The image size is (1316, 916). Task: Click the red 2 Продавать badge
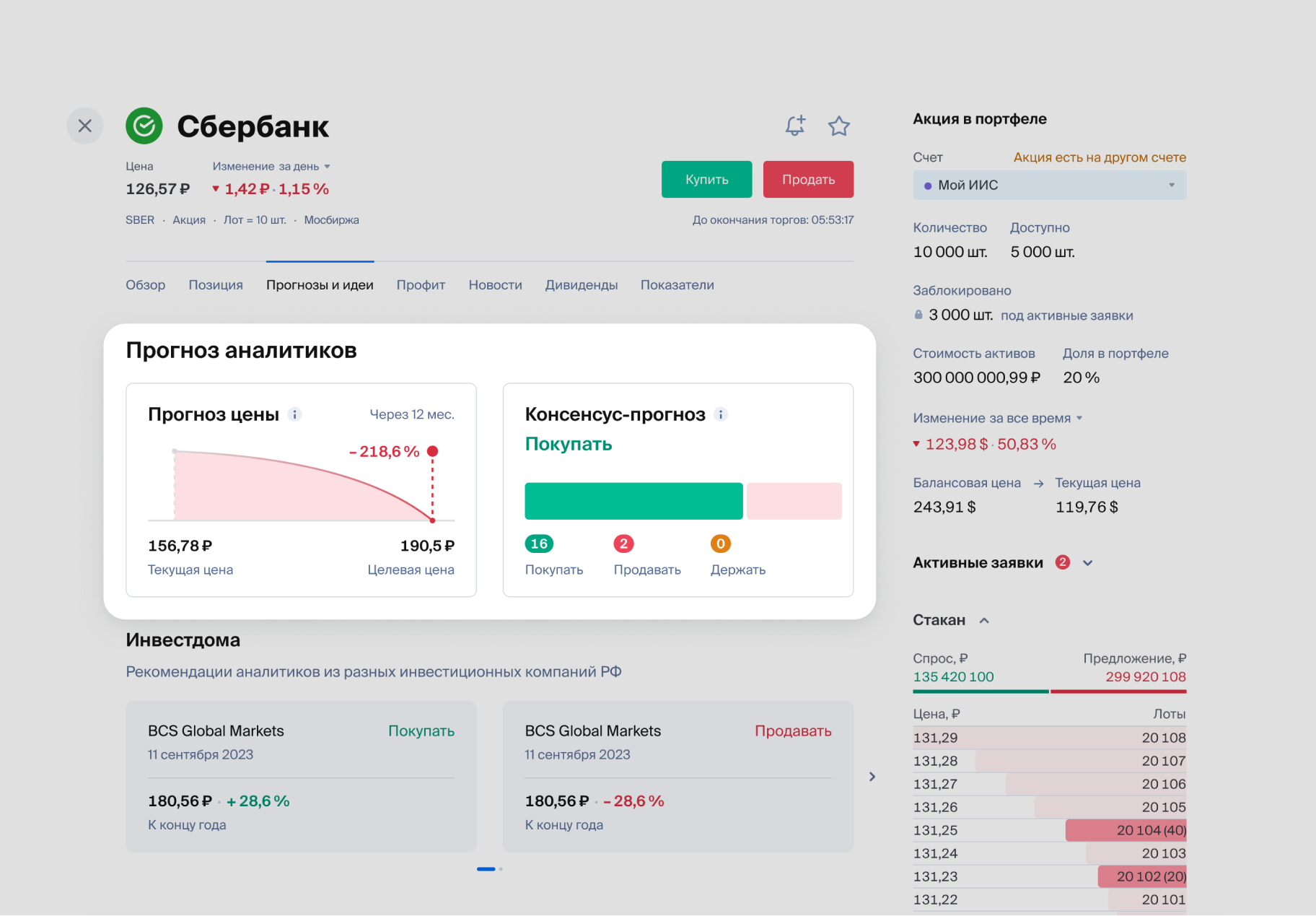pos(624,544)
